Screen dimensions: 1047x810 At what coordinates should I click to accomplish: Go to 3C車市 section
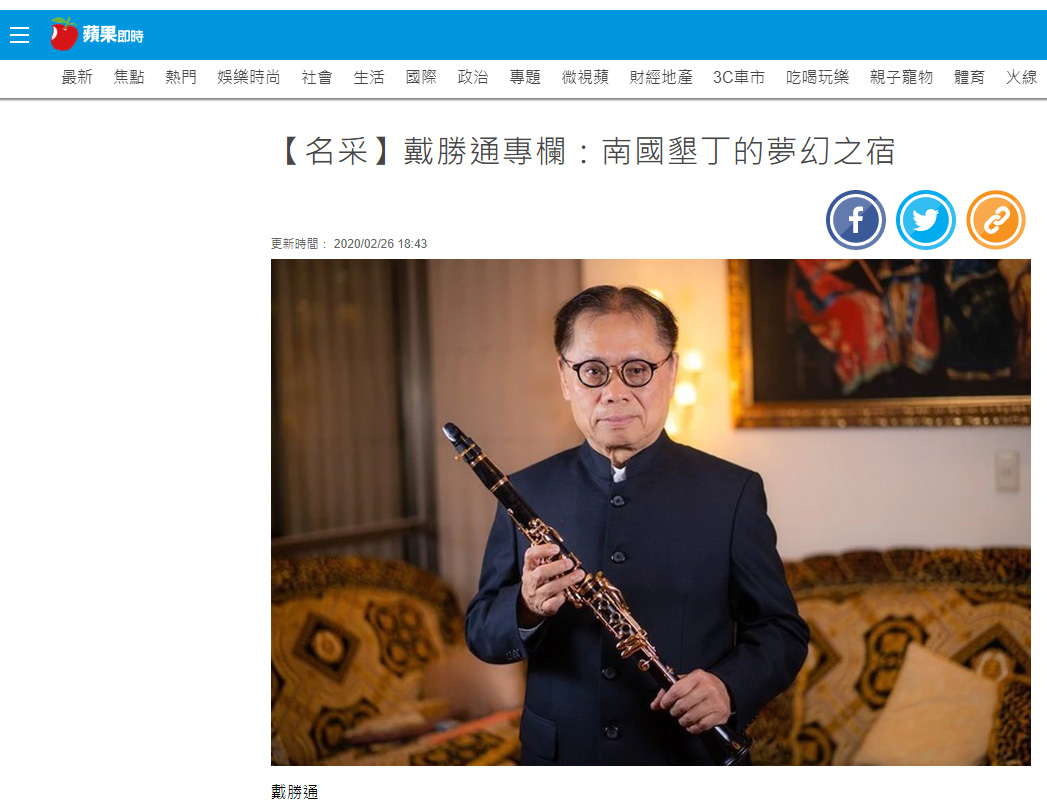click(x=739, y=77)
